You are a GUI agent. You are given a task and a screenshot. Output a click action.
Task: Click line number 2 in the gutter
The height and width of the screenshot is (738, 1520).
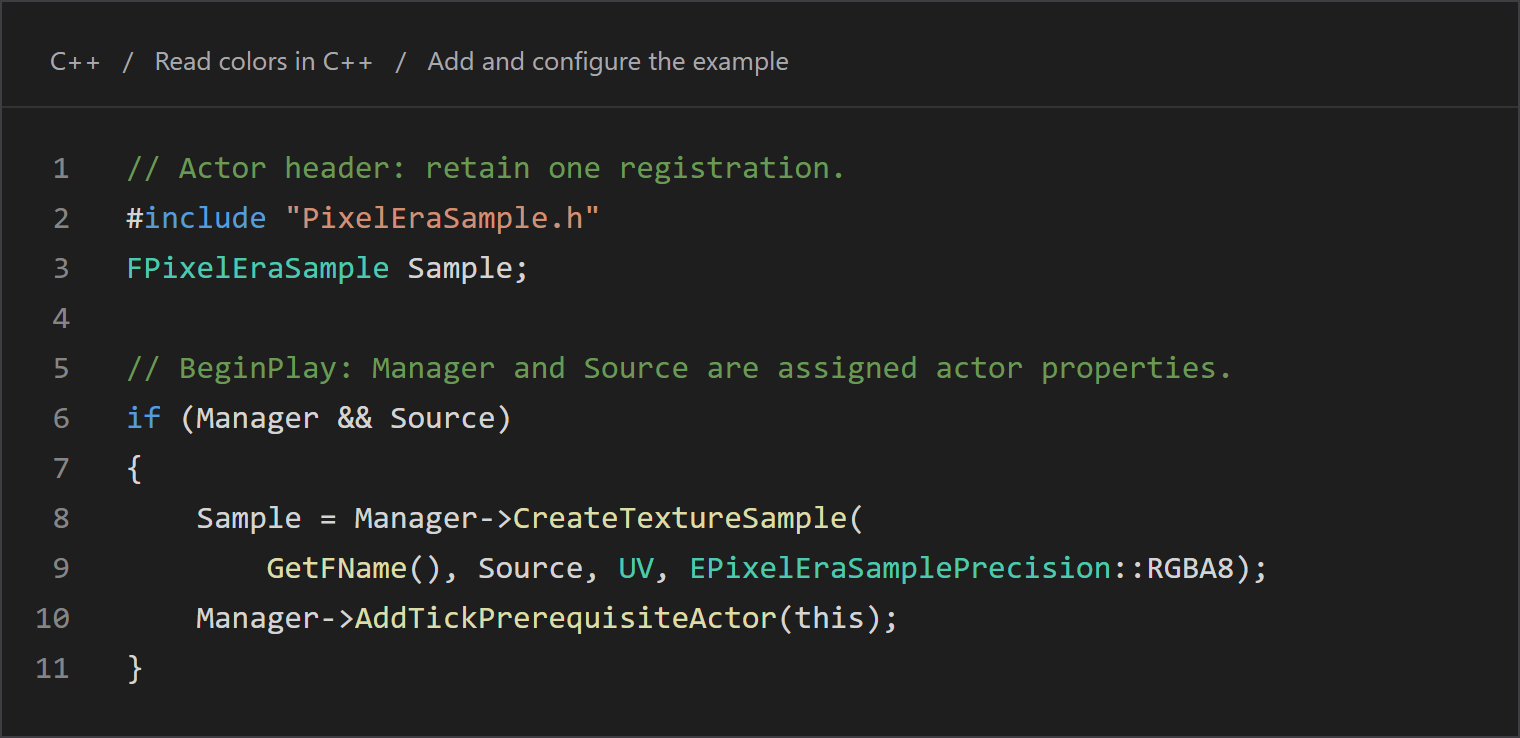coord(61,218)
